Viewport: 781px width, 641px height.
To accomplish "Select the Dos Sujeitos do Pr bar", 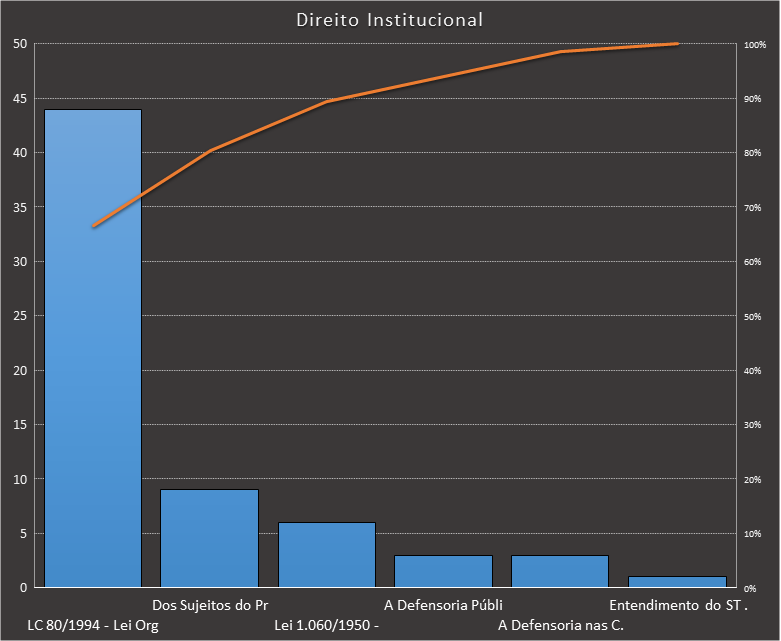I will tap(209, 538).
